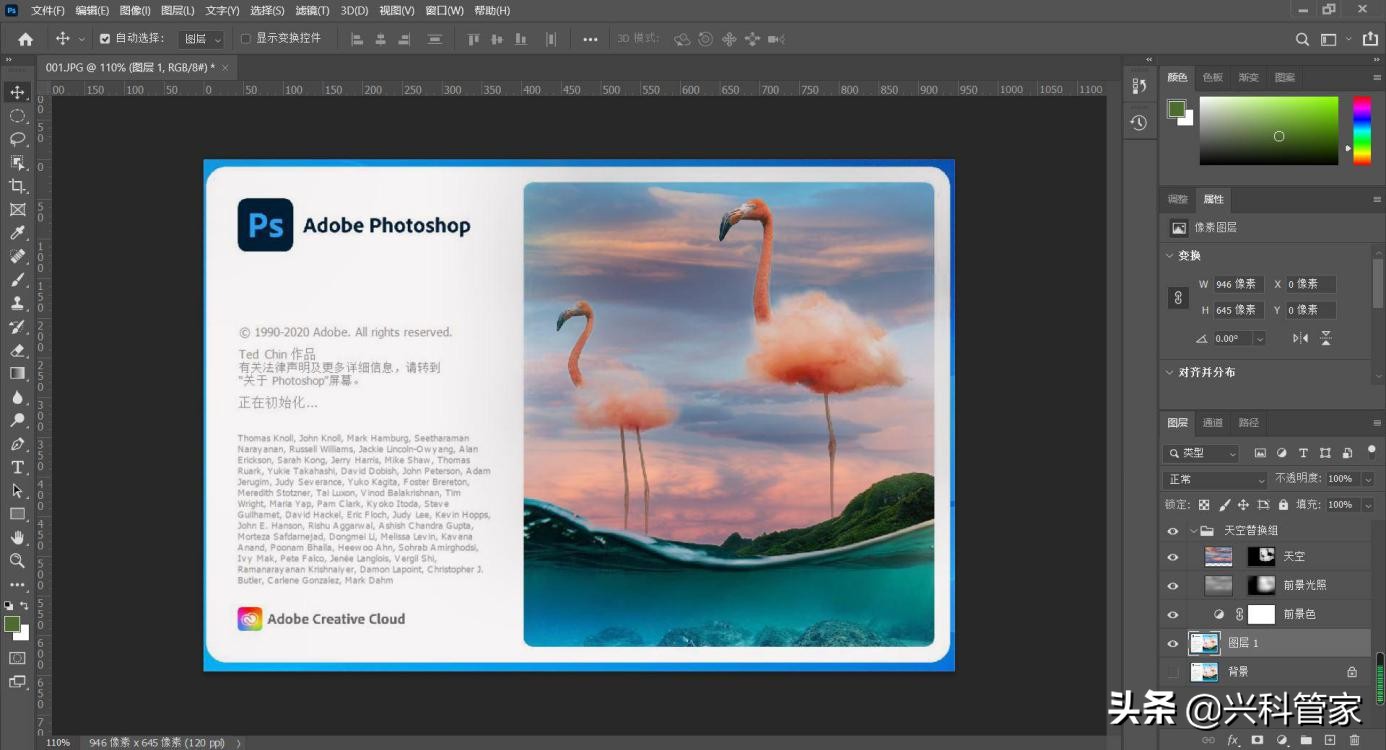Open the 滤镜(T) menu
The image size is (1386, 750).
(x=312, y=11)
